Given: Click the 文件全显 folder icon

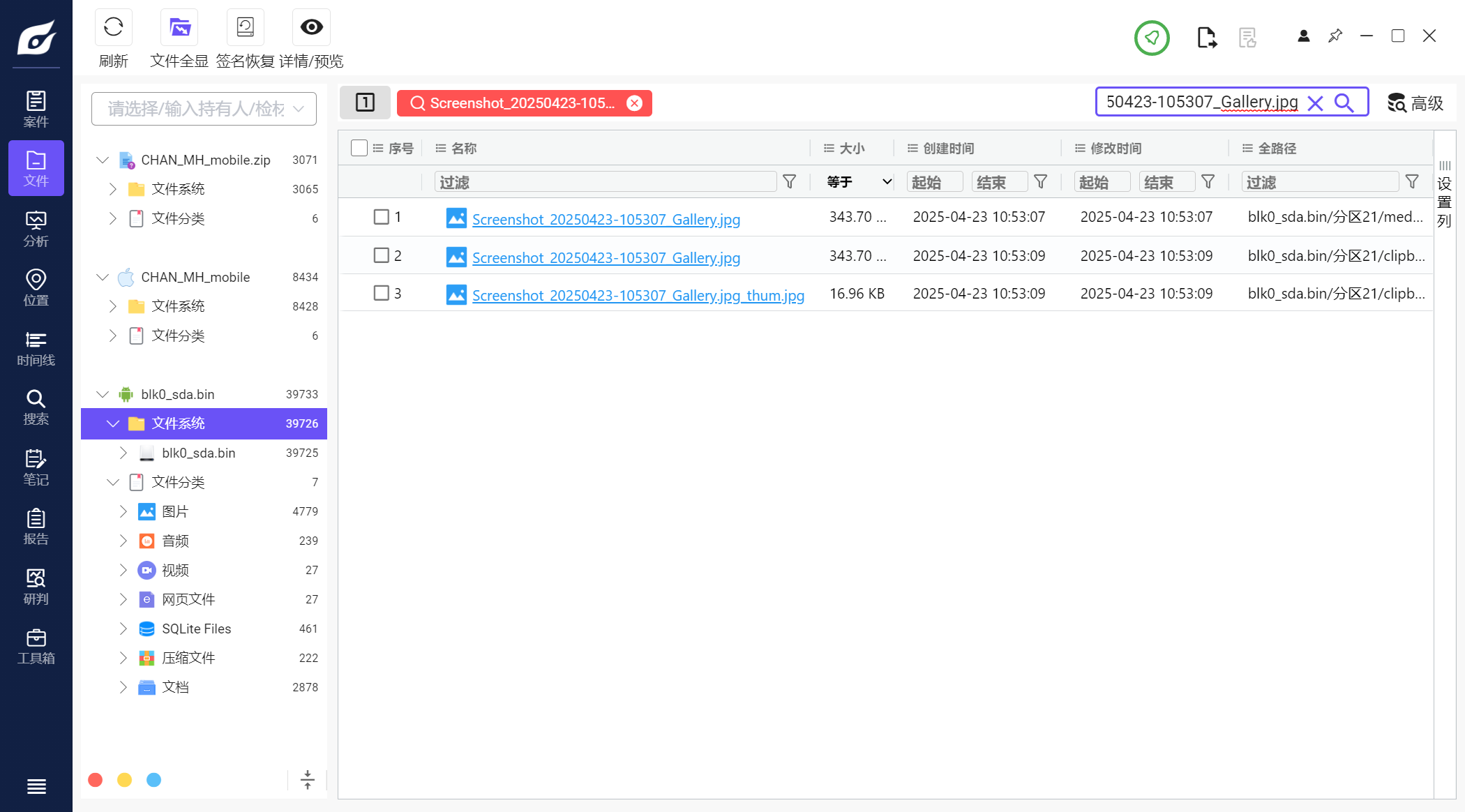Looking at the screenshot, I should 179,27.
